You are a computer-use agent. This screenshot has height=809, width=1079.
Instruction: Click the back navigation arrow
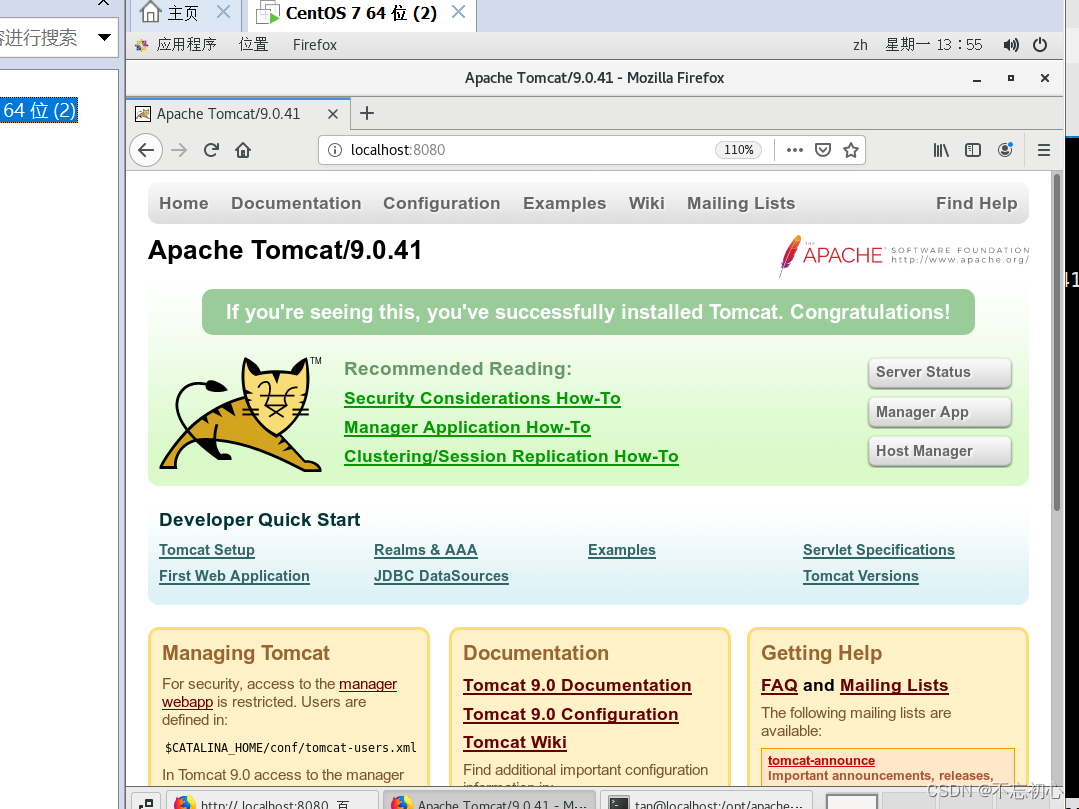146,150
